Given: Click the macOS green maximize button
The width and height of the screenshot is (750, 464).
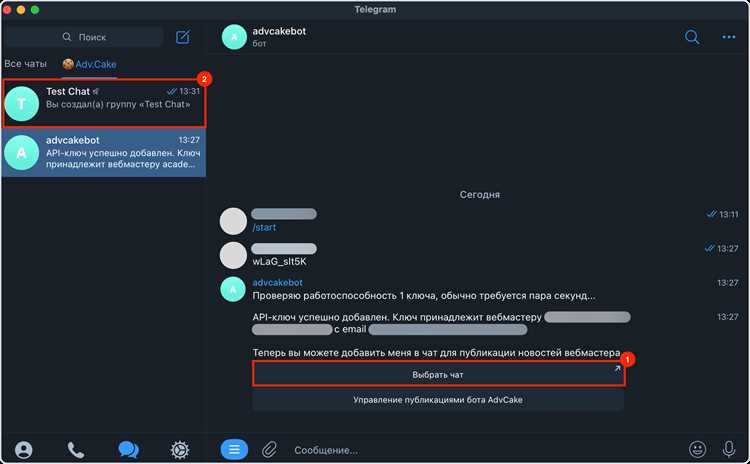Looking at the screenshot, I should [35, 10].
